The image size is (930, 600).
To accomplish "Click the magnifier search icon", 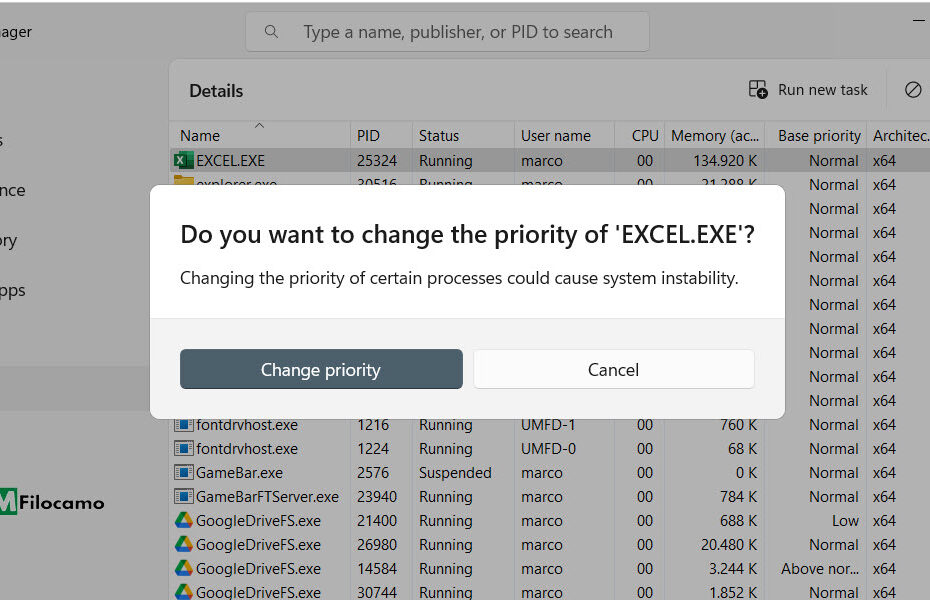I will tap(271, 31).
